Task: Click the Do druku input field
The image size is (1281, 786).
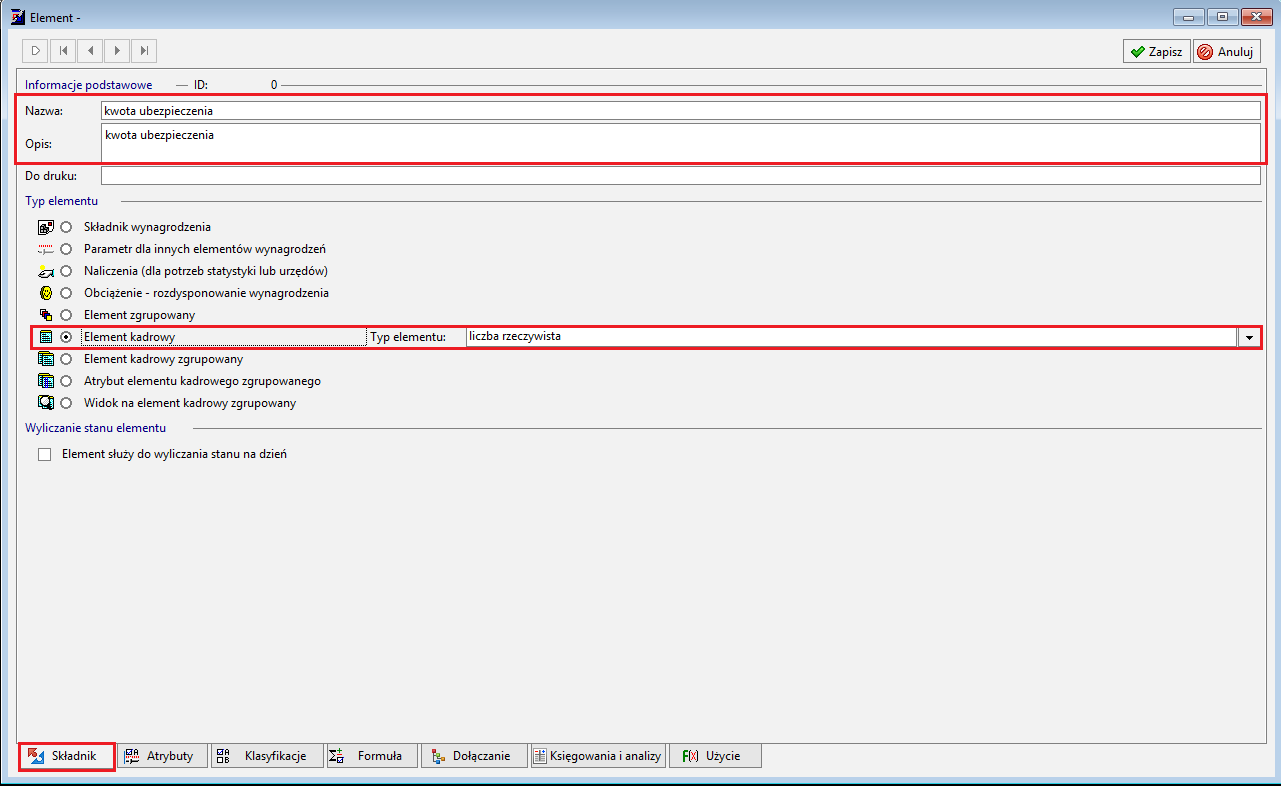Action: point(681,176)
